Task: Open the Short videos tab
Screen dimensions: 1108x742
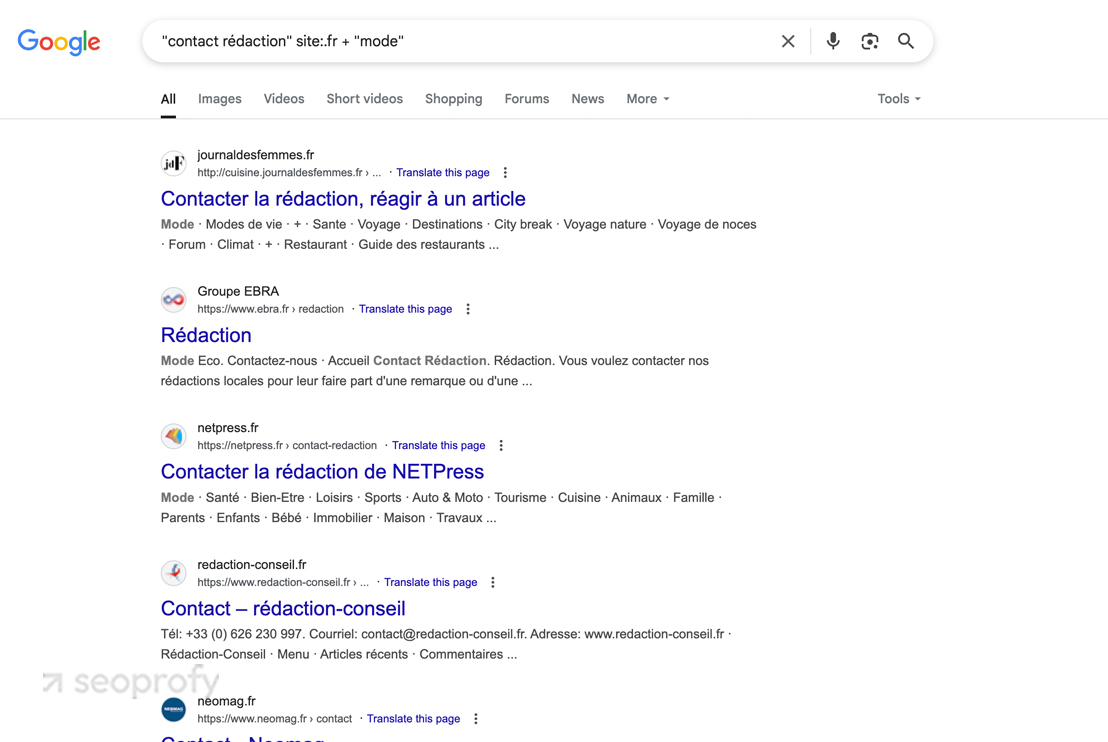Action: pos(365,99)
